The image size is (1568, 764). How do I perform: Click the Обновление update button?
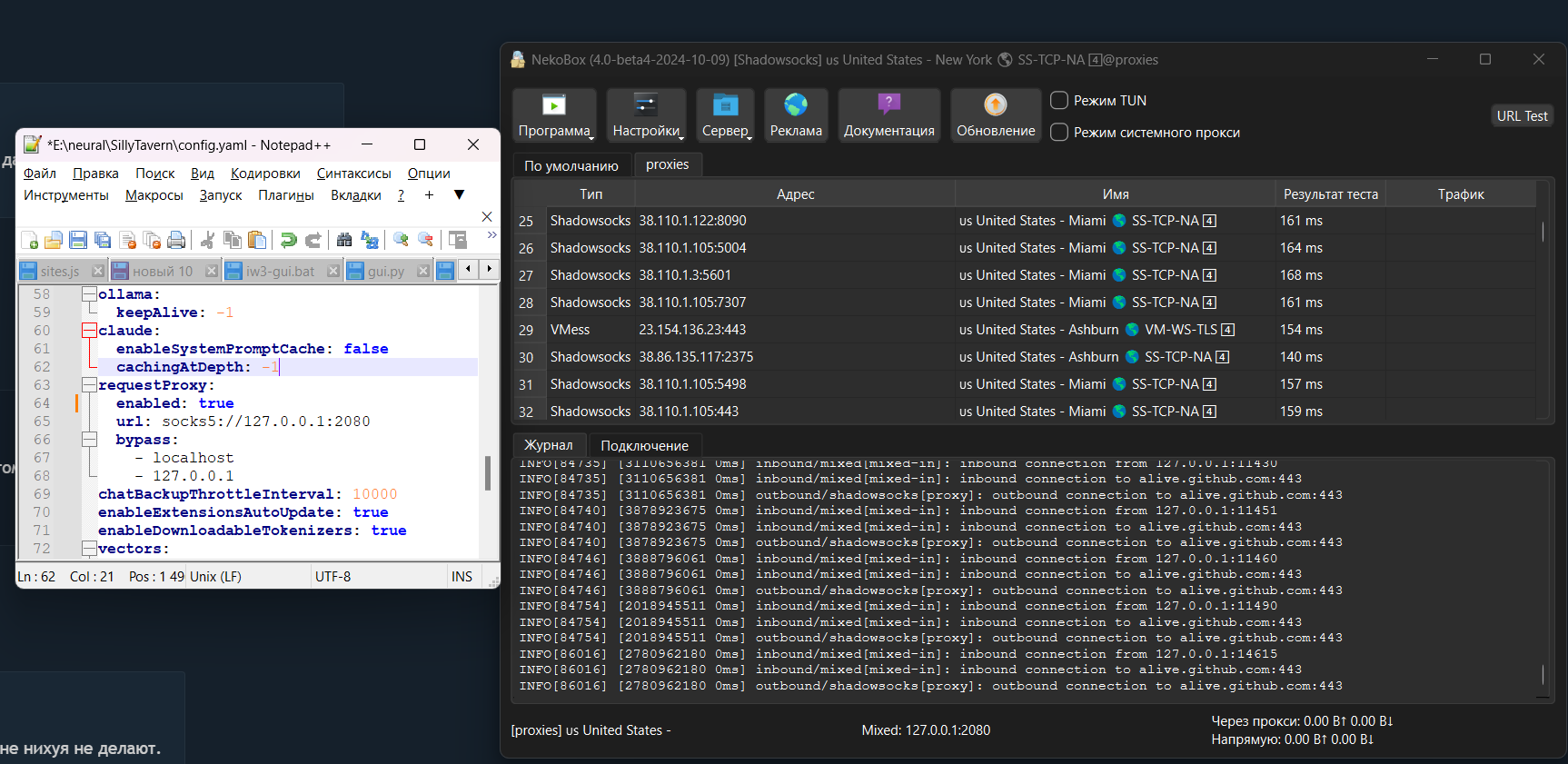click(x=996, y=115)
